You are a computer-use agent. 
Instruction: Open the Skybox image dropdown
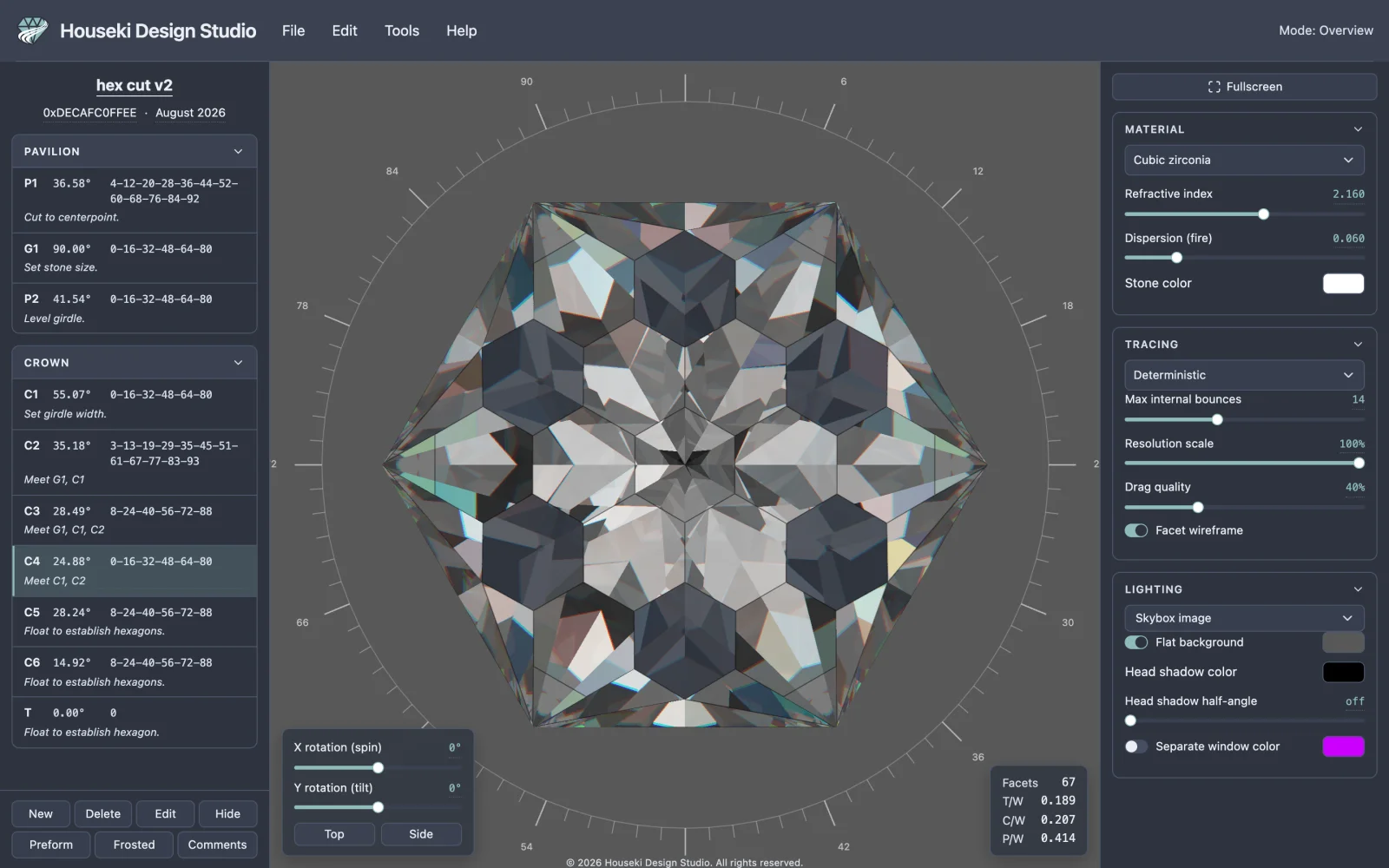tap(1244, 618)
